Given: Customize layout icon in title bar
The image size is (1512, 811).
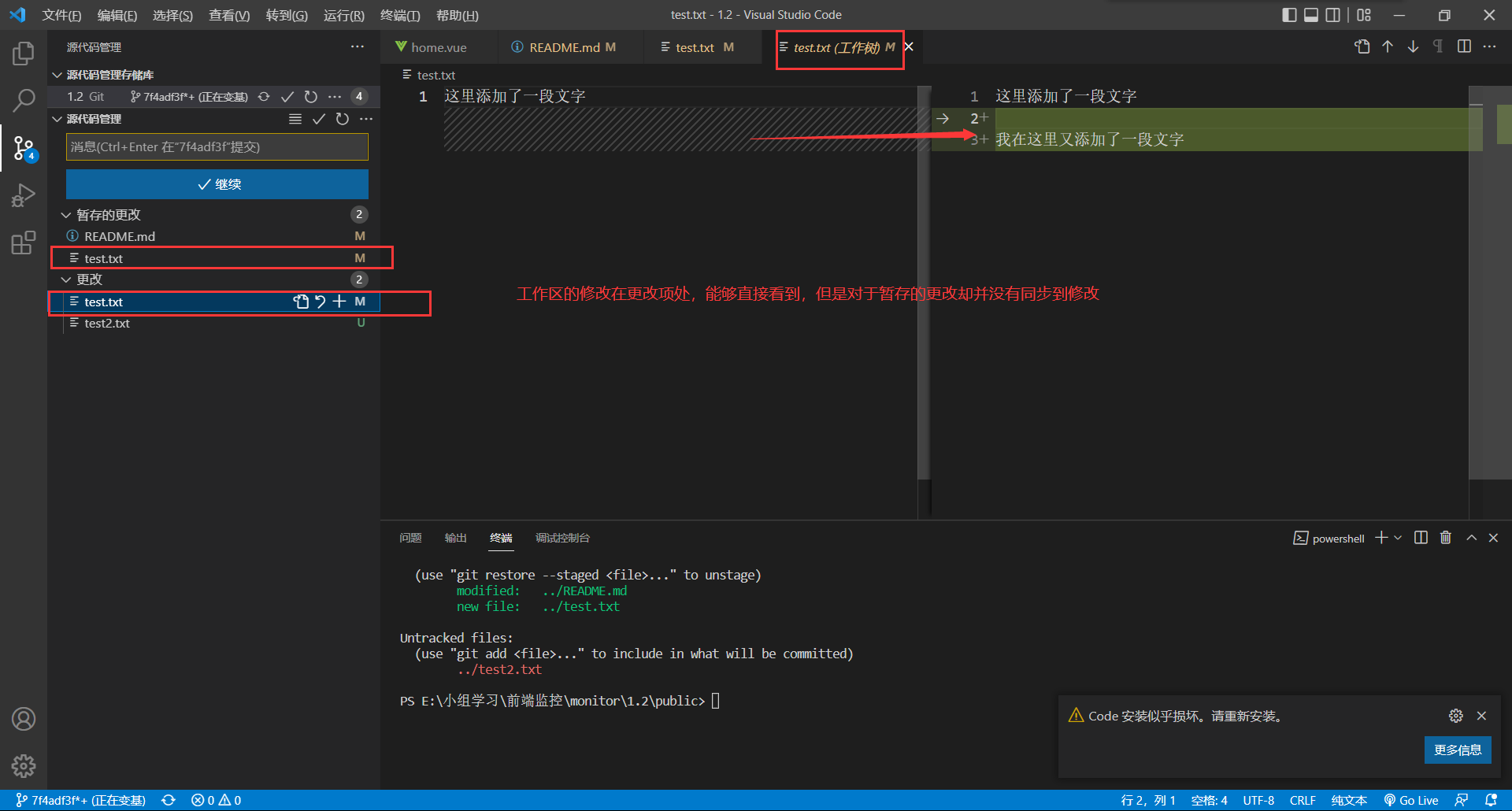Looking at the screenshot, I should point(1364,15).
